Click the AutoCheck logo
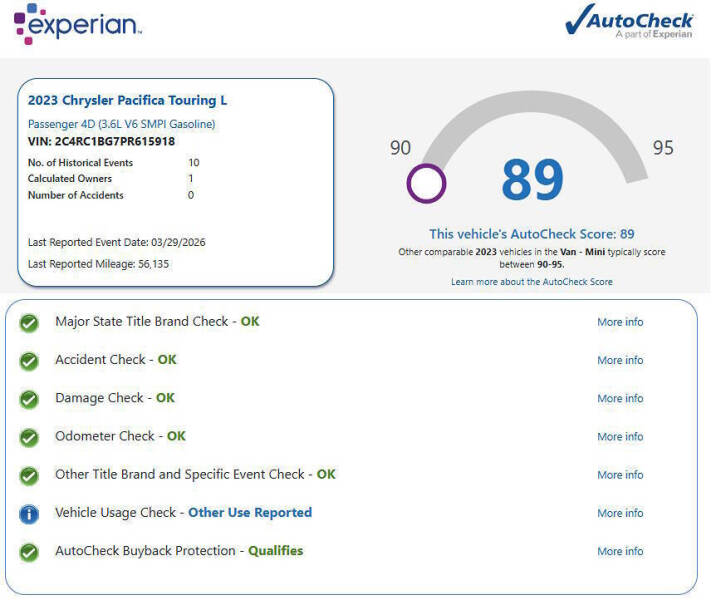The height and width of the screenshot is (600, 716). click(x=629, y=21)
